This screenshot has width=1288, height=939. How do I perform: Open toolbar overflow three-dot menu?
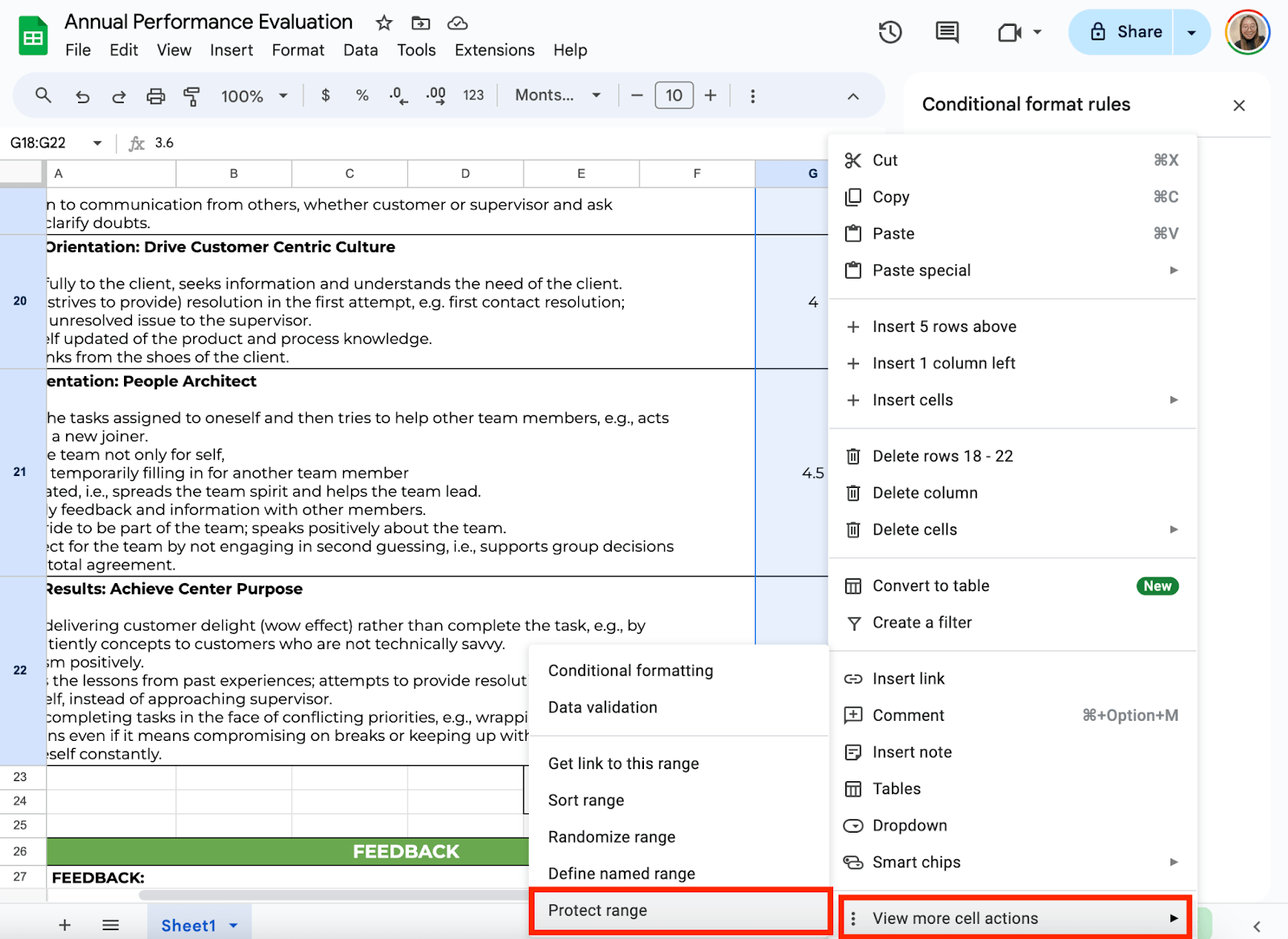[753, 96]
